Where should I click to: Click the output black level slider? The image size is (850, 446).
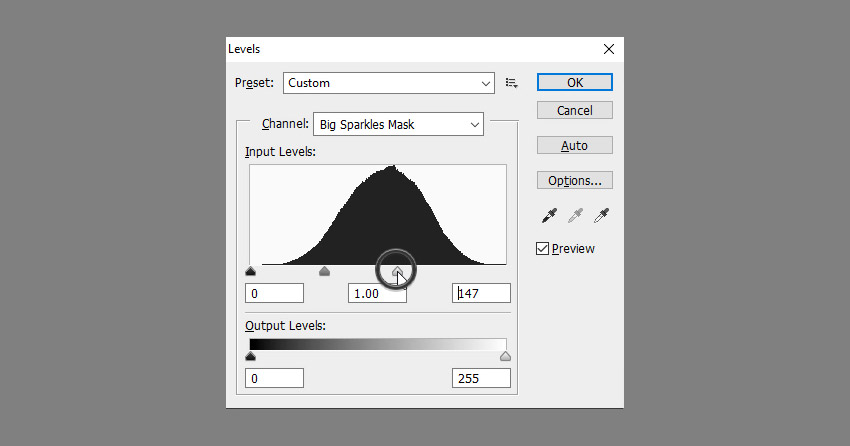click(250, 356)
